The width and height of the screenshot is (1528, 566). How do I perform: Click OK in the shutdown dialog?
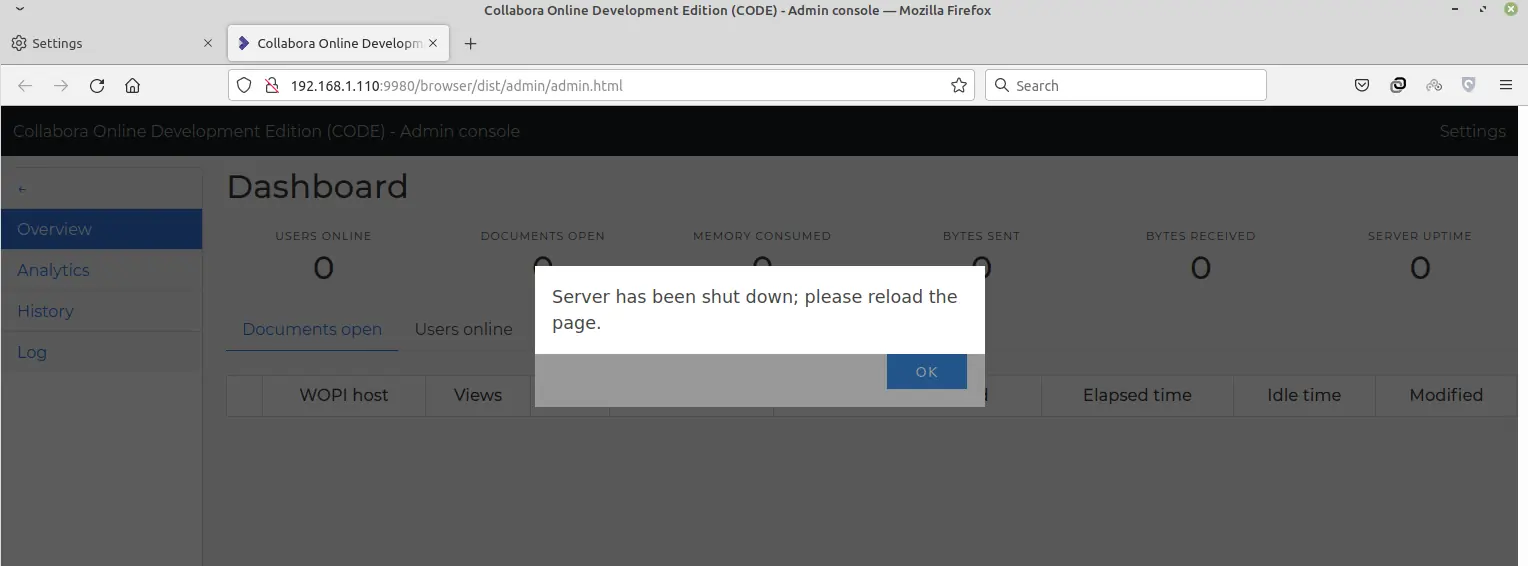point(926,372)
